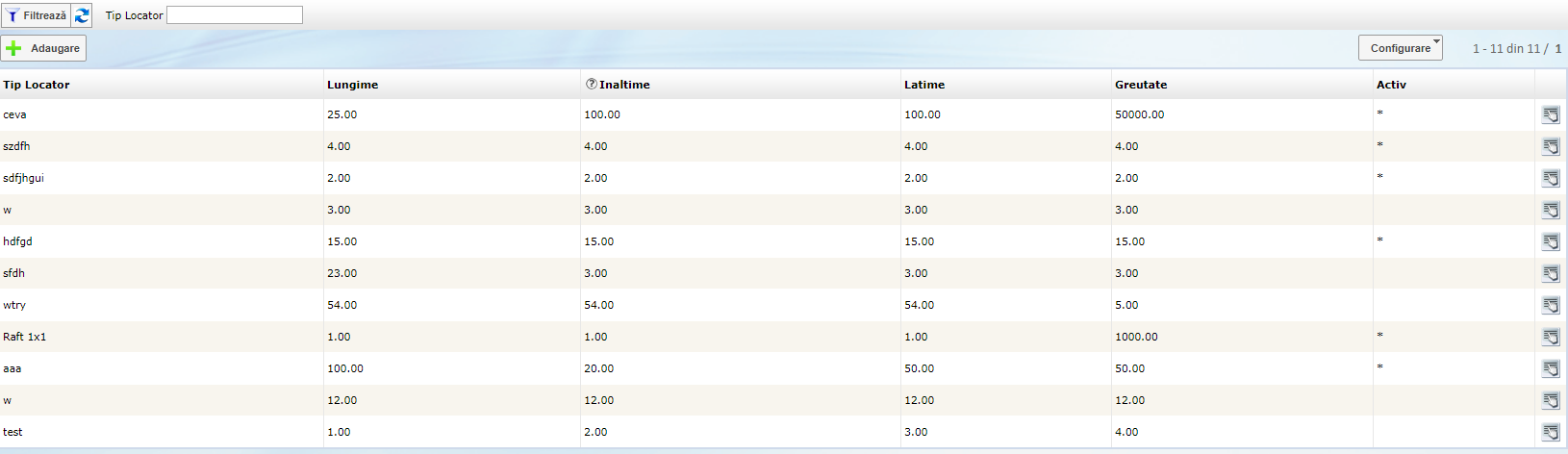Open edit icon for the aaa row
Screen dimensions: 1568x454
pos(1551,369)
